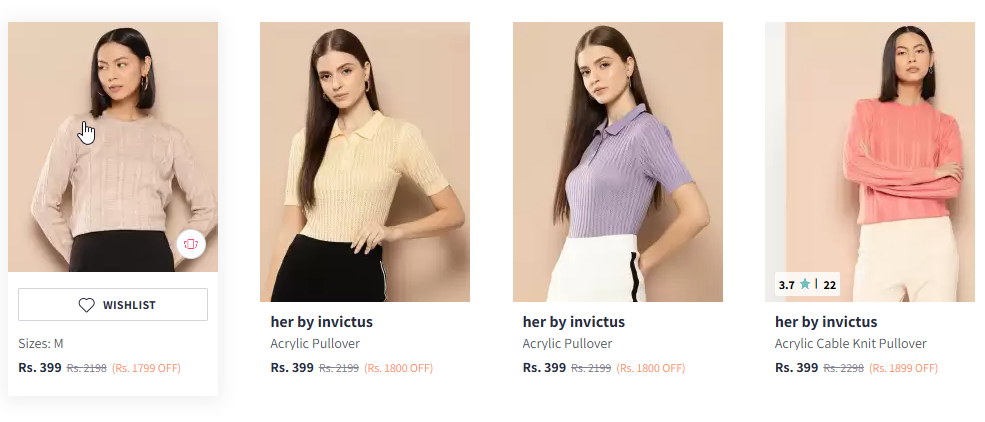This screenshot has width=985, height=422.
Task: Click Acrylic Pullover title under purple polo
Action: 567,344
